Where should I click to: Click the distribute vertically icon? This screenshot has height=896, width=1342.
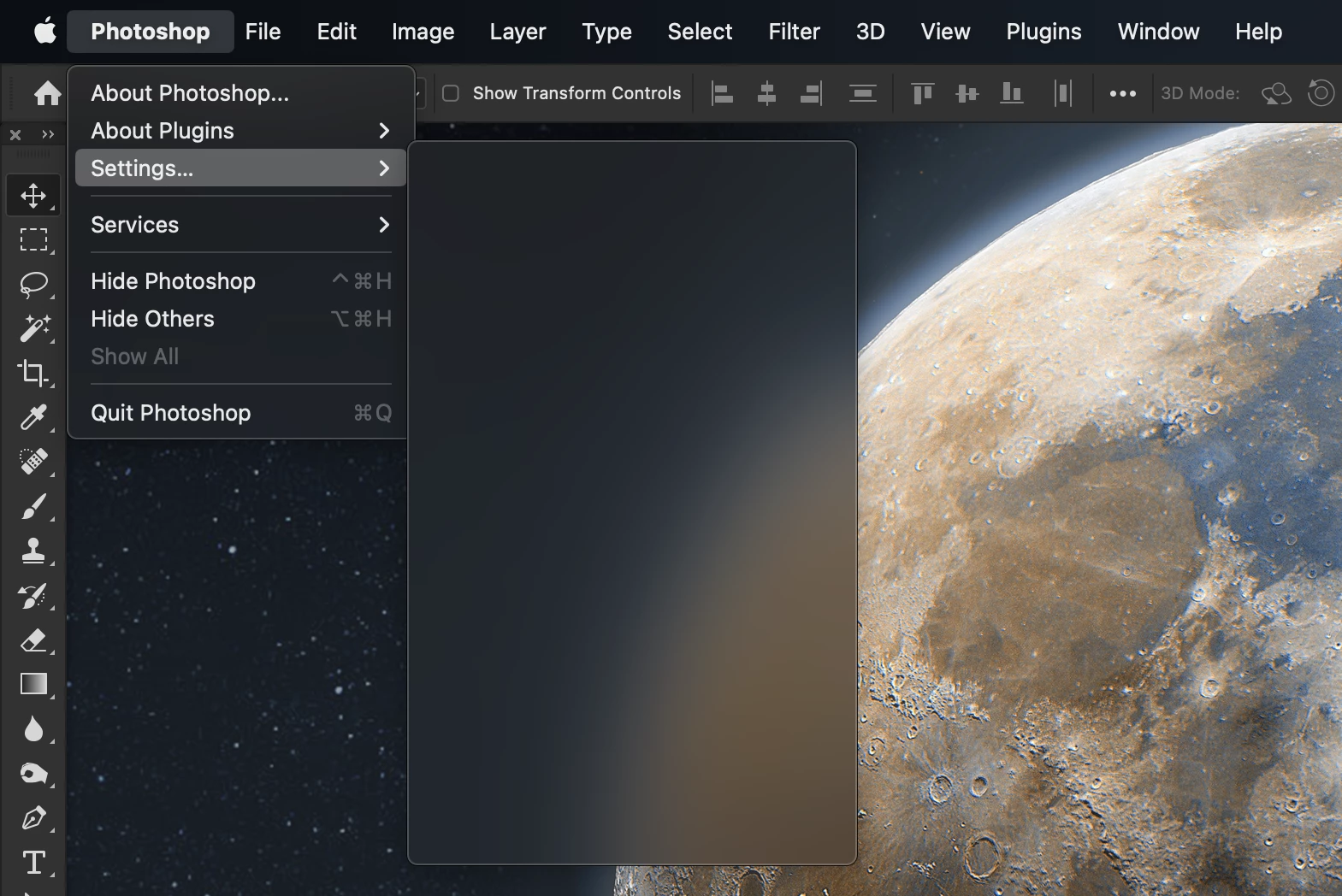point(863,93)
